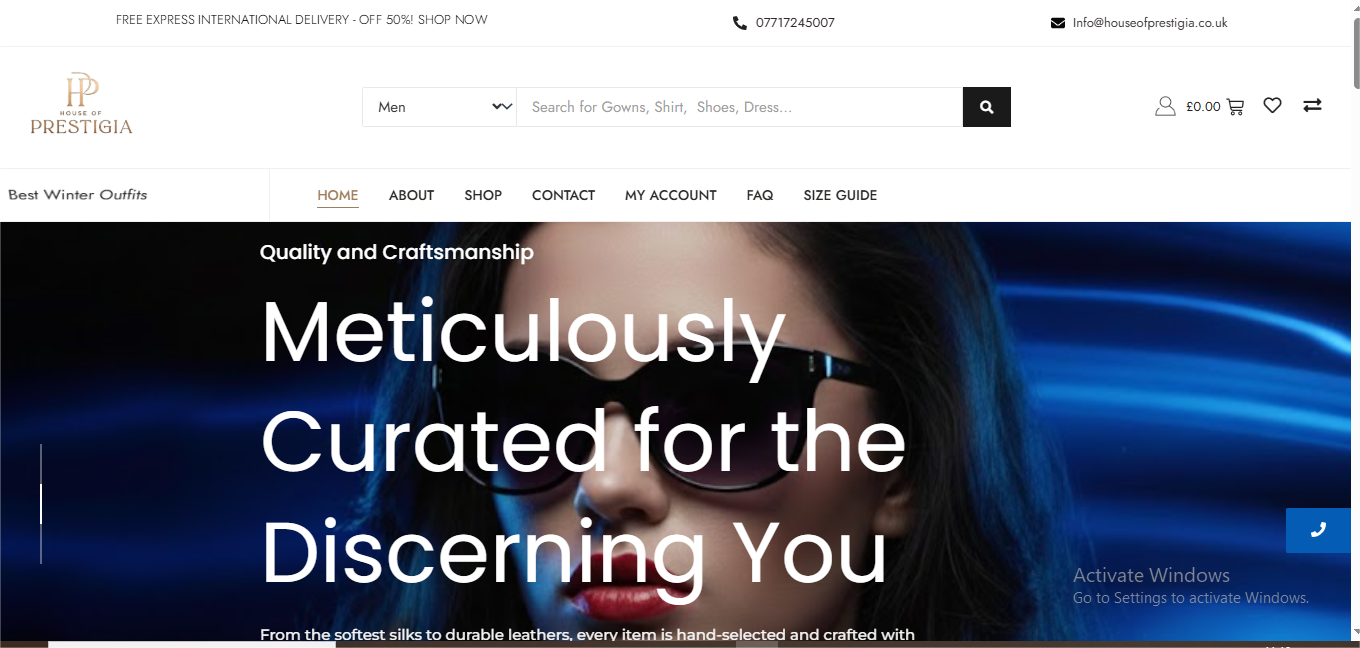Expand the Men category dropdown
Image resolution: width=1360 pixels, height=648 pixels.
pyautogui.click(x=439, y=107)
